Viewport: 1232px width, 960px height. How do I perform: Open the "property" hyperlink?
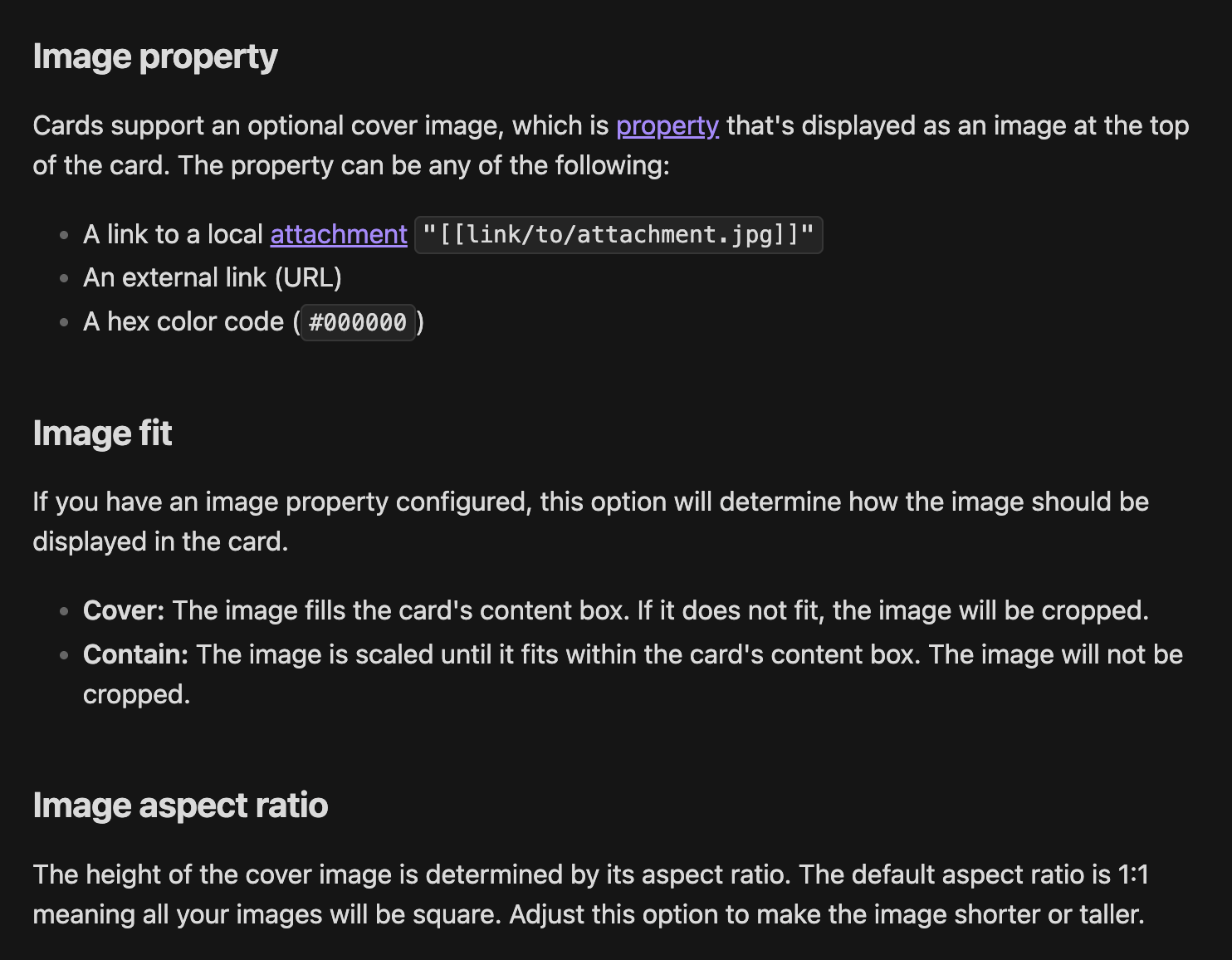667,125
